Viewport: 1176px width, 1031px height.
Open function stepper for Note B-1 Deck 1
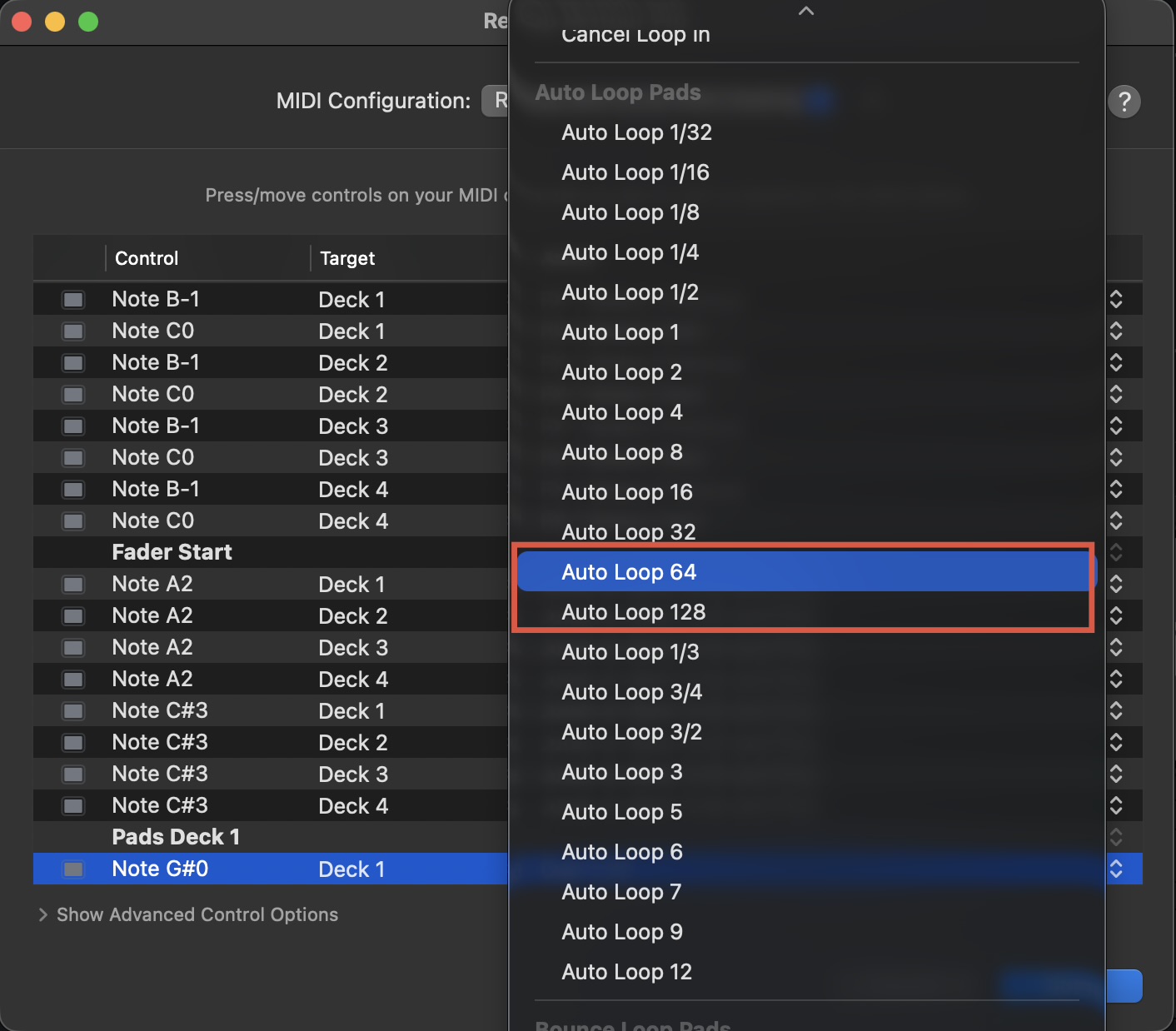point(1116,299)
